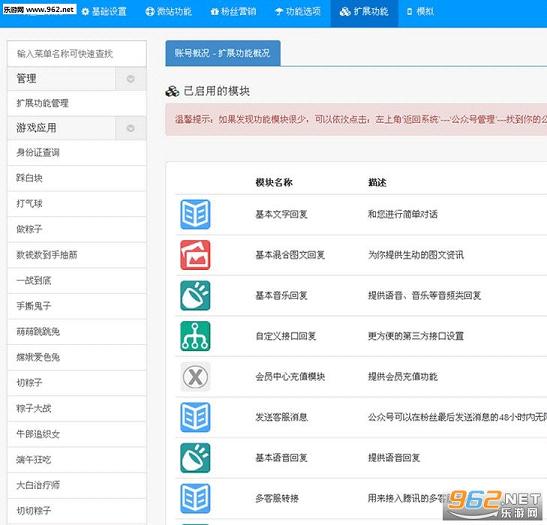Viewport: 547px width, 525px height.
Task: Click the menu name quick search field
Action: 77,53
